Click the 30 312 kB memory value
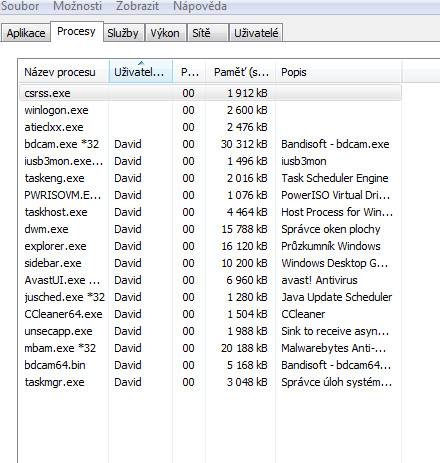The height and width of the screenshot is (463, 440). tap(244, 144)
